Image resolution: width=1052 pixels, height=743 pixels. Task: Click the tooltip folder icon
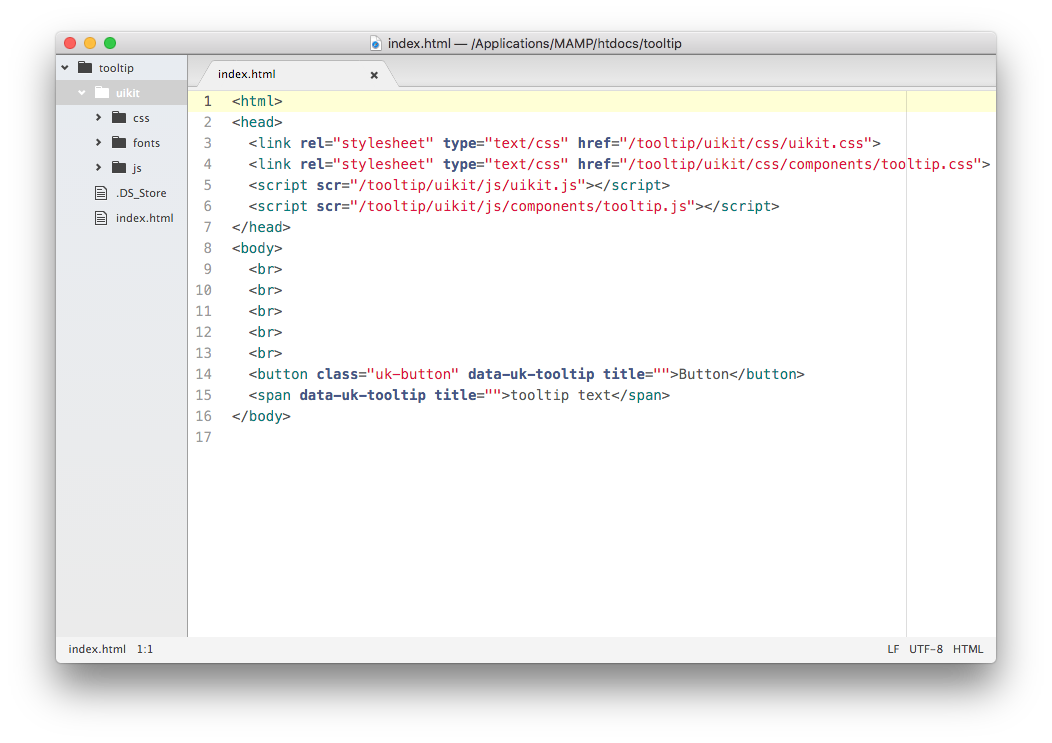(85, 67)
